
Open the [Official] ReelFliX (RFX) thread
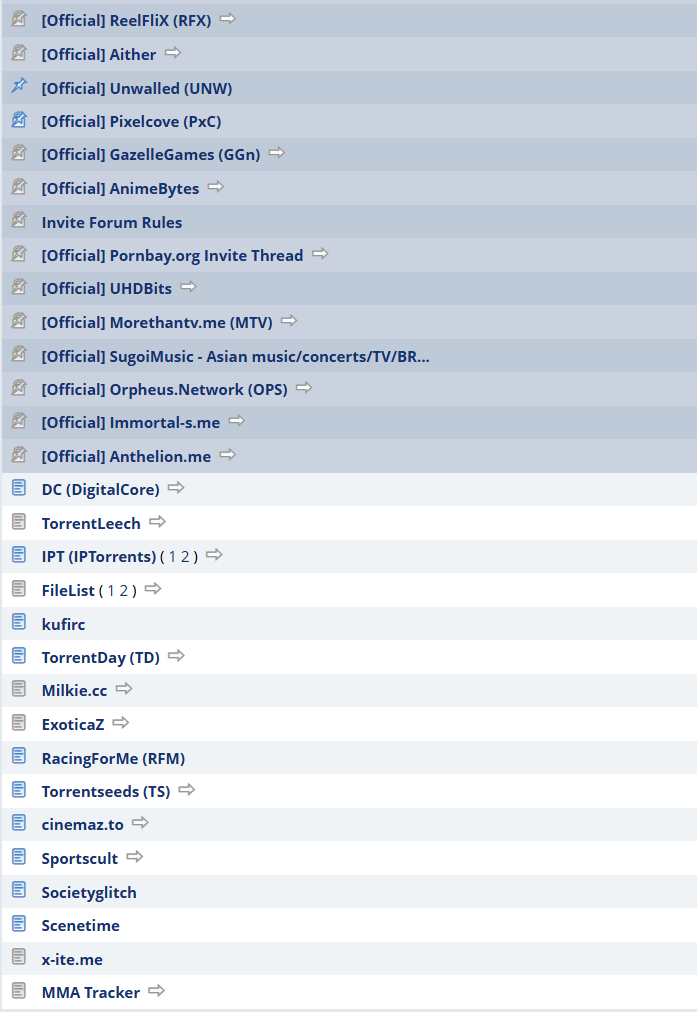point(126,21)
